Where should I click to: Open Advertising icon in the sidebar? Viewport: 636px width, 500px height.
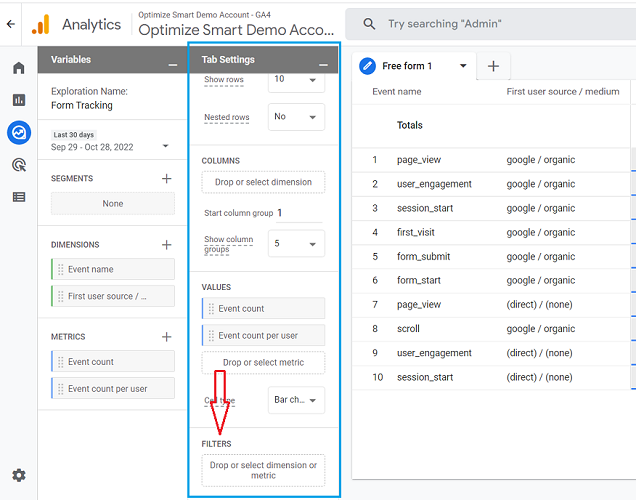[19, 165]
